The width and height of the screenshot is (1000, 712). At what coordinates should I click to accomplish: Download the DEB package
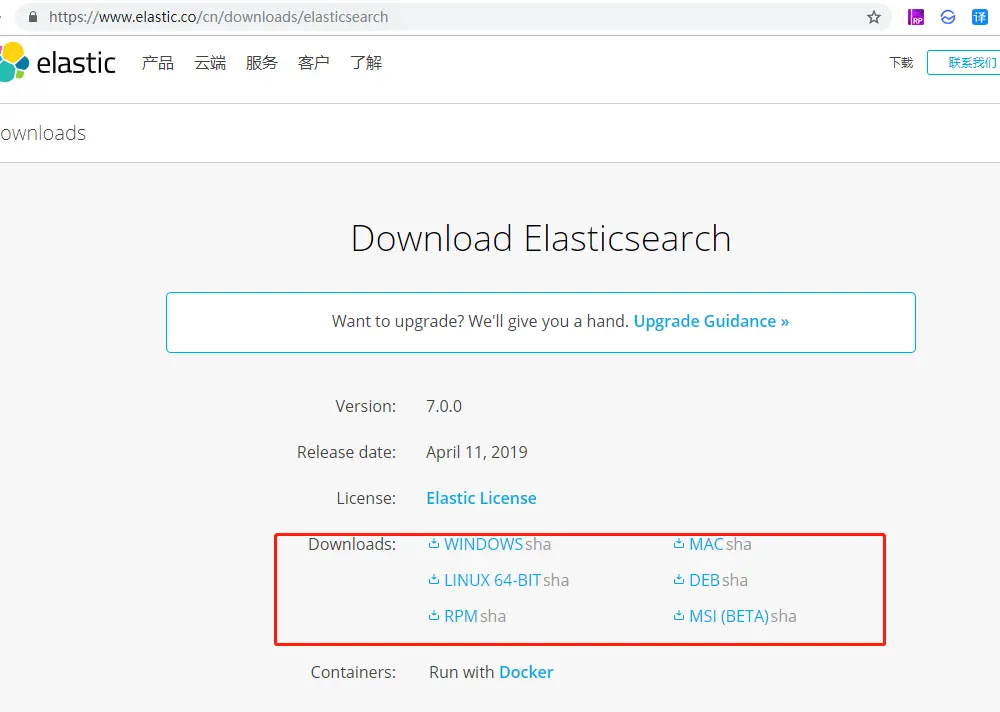click(704, 580)
